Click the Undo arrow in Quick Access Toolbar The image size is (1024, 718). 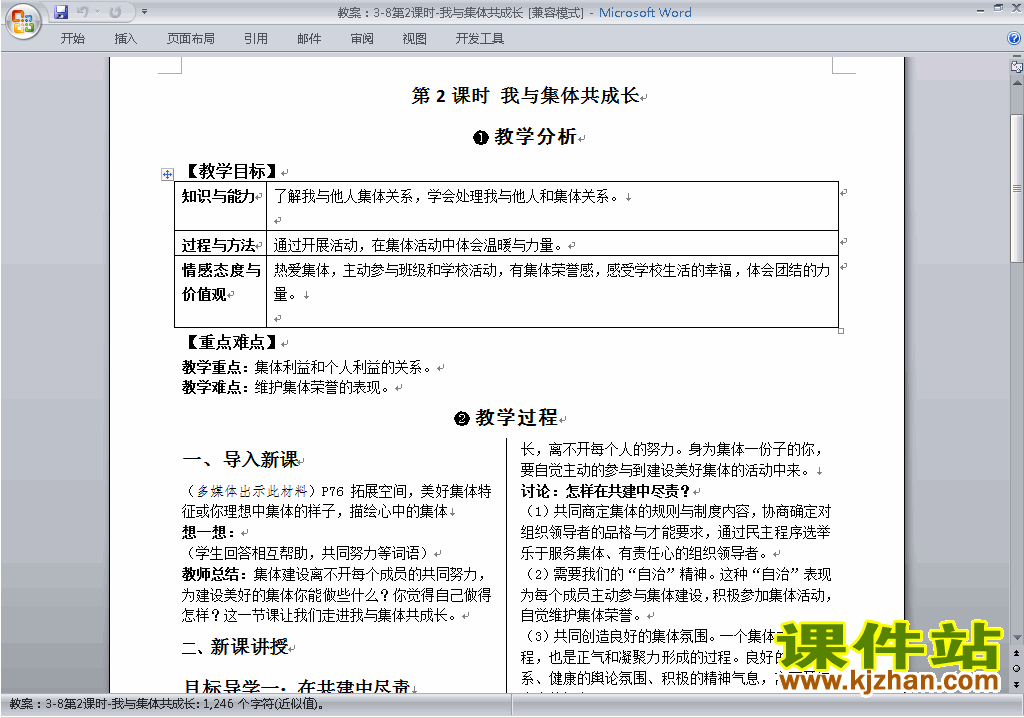[82, 12]
